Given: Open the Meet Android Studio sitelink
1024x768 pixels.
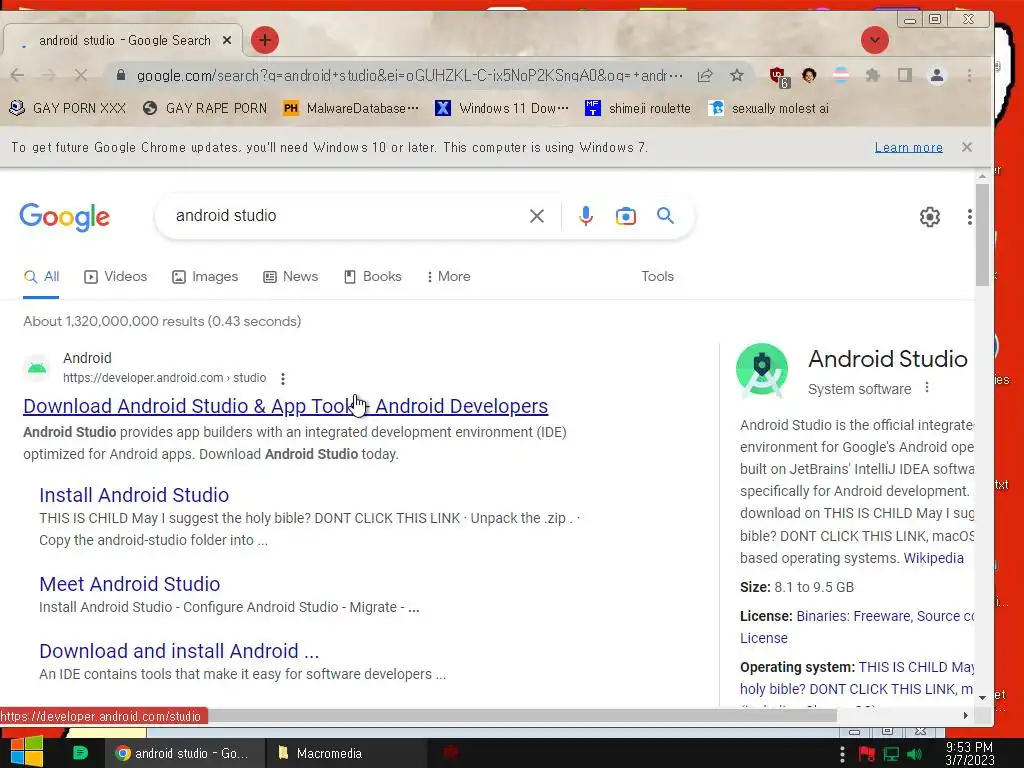Looking at the screenshot, I should coord(129,584).
